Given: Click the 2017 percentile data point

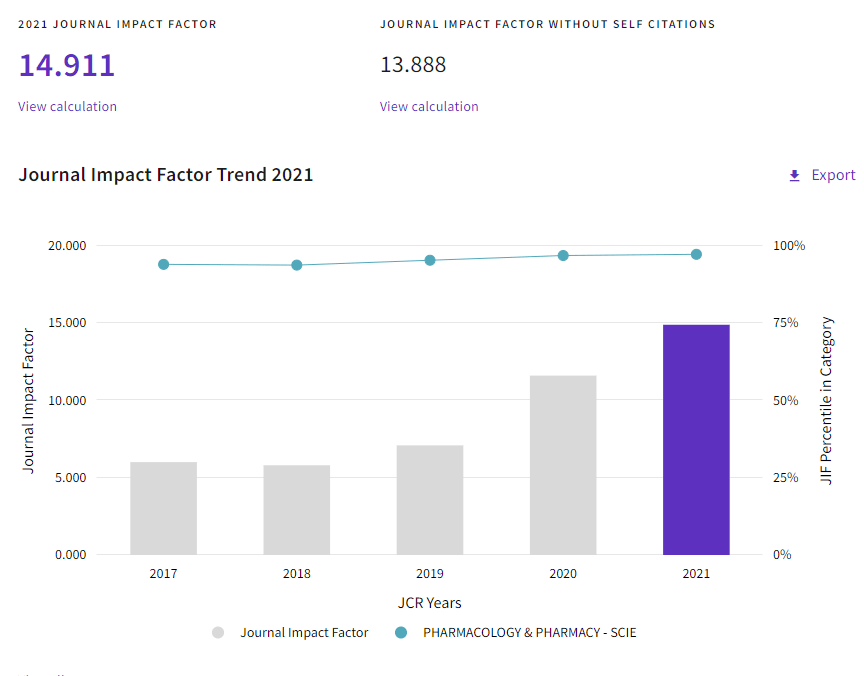Looking at the screenshot, I should pyautogui.click(x=163, y=264).
